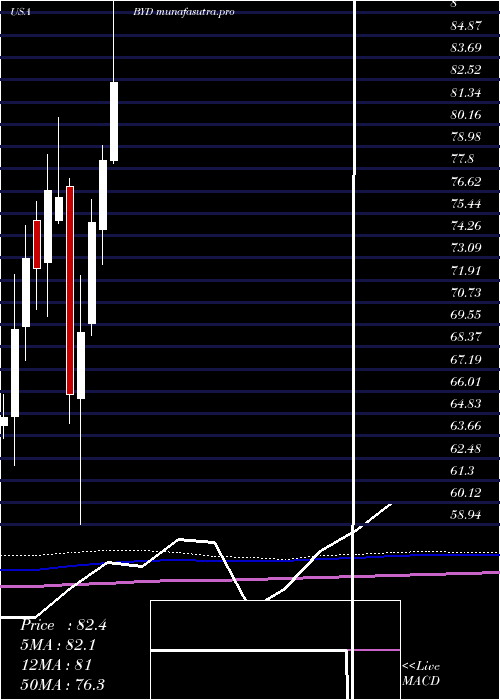The height and width of the screenshot is (700, 500).
Task: Click the 12MA : 81 readout
Action: [56, 665]
